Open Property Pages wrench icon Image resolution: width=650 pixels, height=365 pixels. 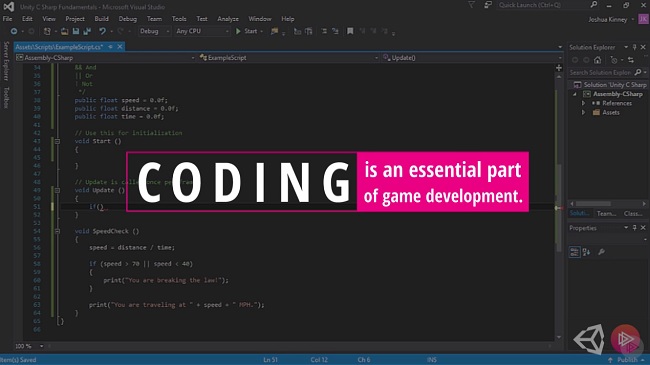(601, 252)
